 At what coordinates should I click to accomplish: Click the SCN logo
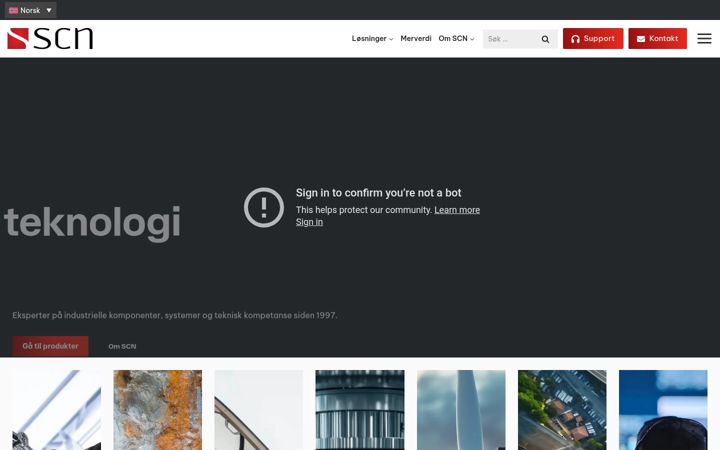(50, 39)
